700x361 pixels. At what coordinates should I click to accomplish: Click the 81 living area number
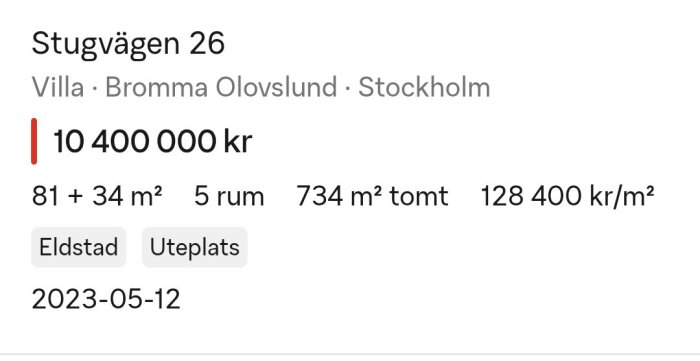(x=45, y=196)
